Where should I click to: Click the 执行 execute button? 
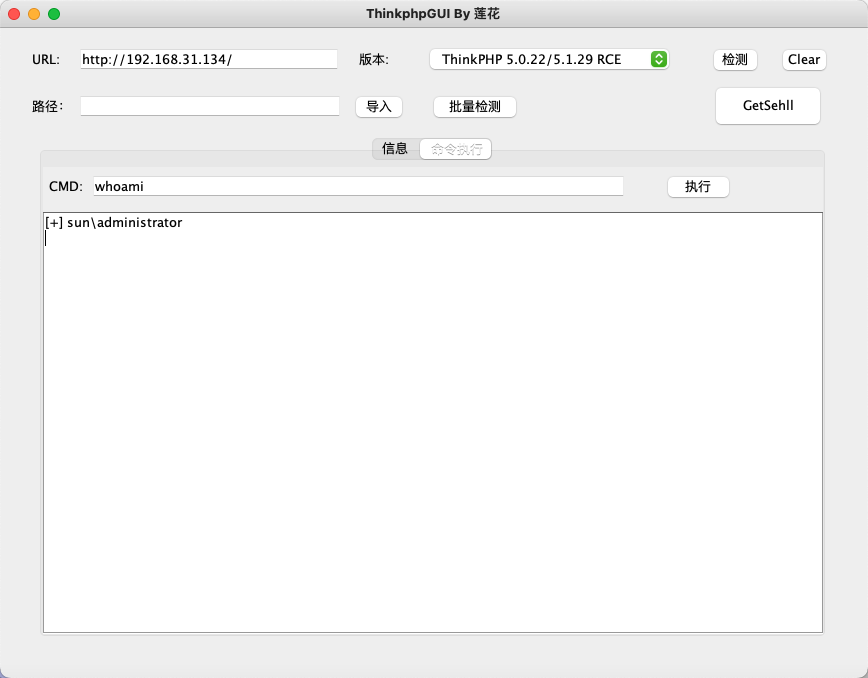(x=698, y=187)
